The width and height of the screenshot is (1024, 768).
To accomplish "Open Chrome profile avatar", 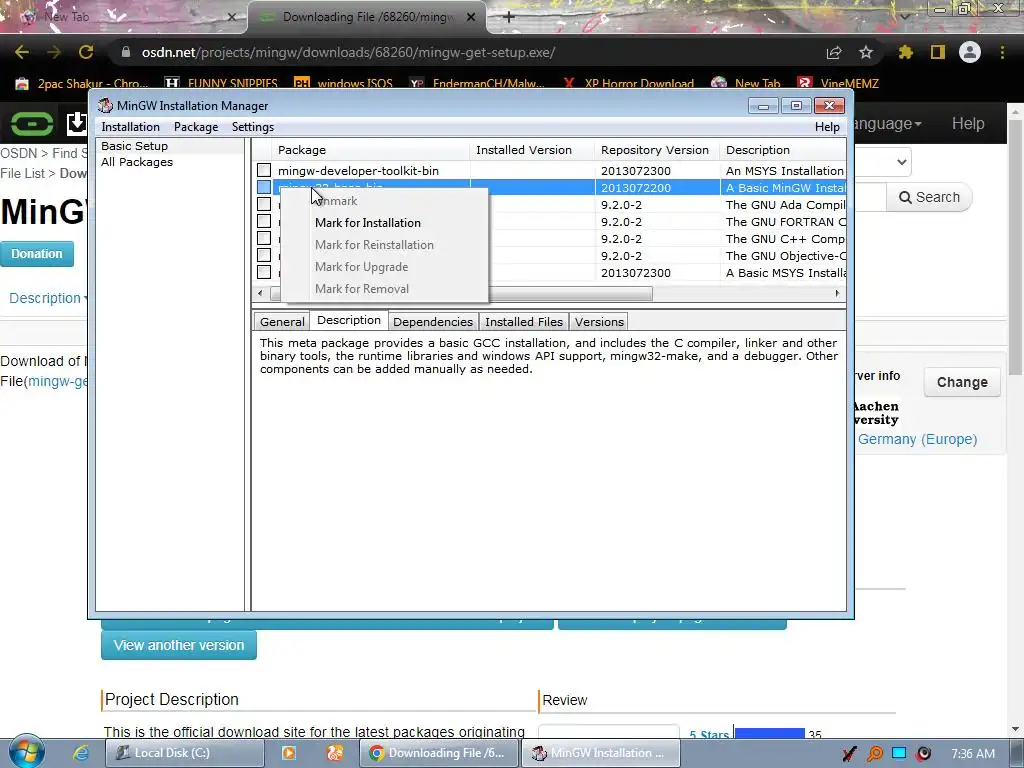I will (x=970, y=52).
